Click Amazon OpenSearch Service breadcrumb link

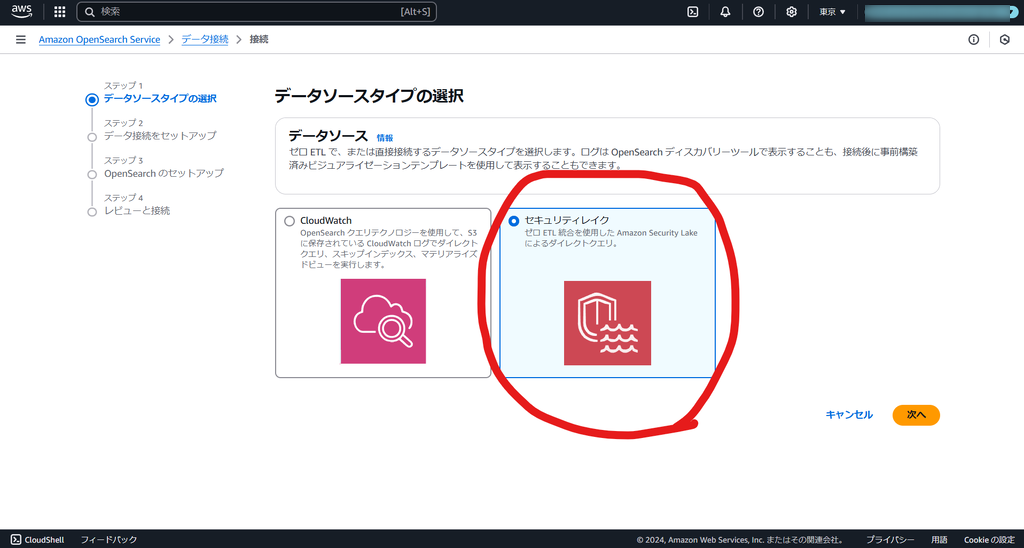(x=99, y=39)
